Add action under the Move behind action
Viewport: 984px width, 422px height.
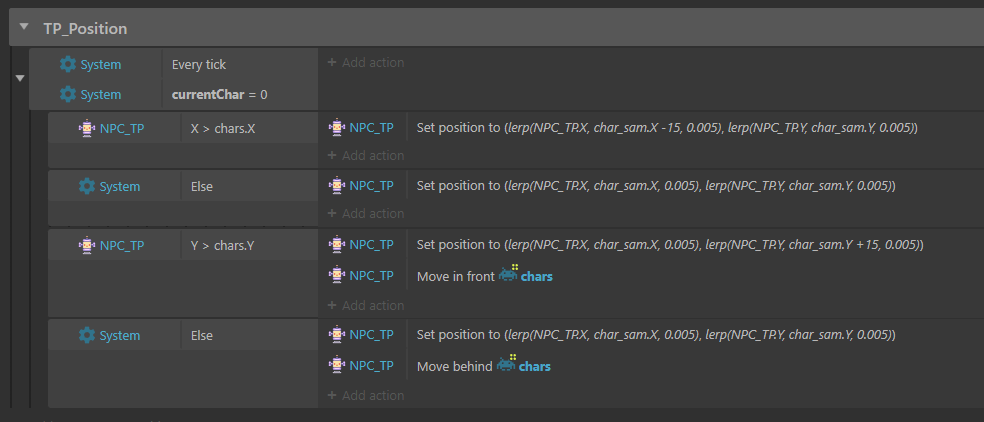366,395
